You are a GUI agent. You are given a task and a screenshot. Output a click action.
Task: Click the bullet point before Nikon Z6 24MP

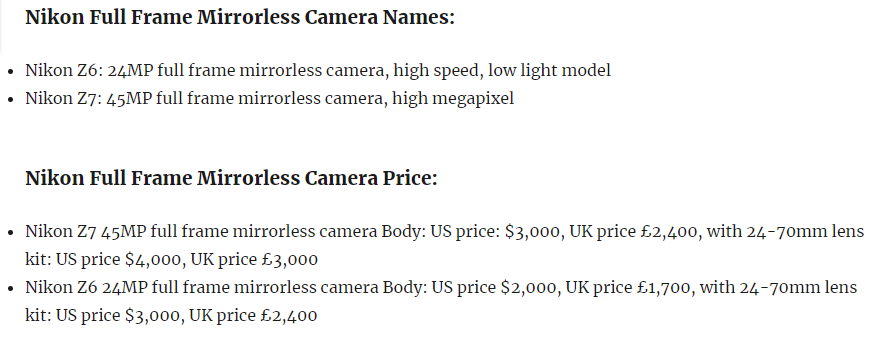coord(11,71)
